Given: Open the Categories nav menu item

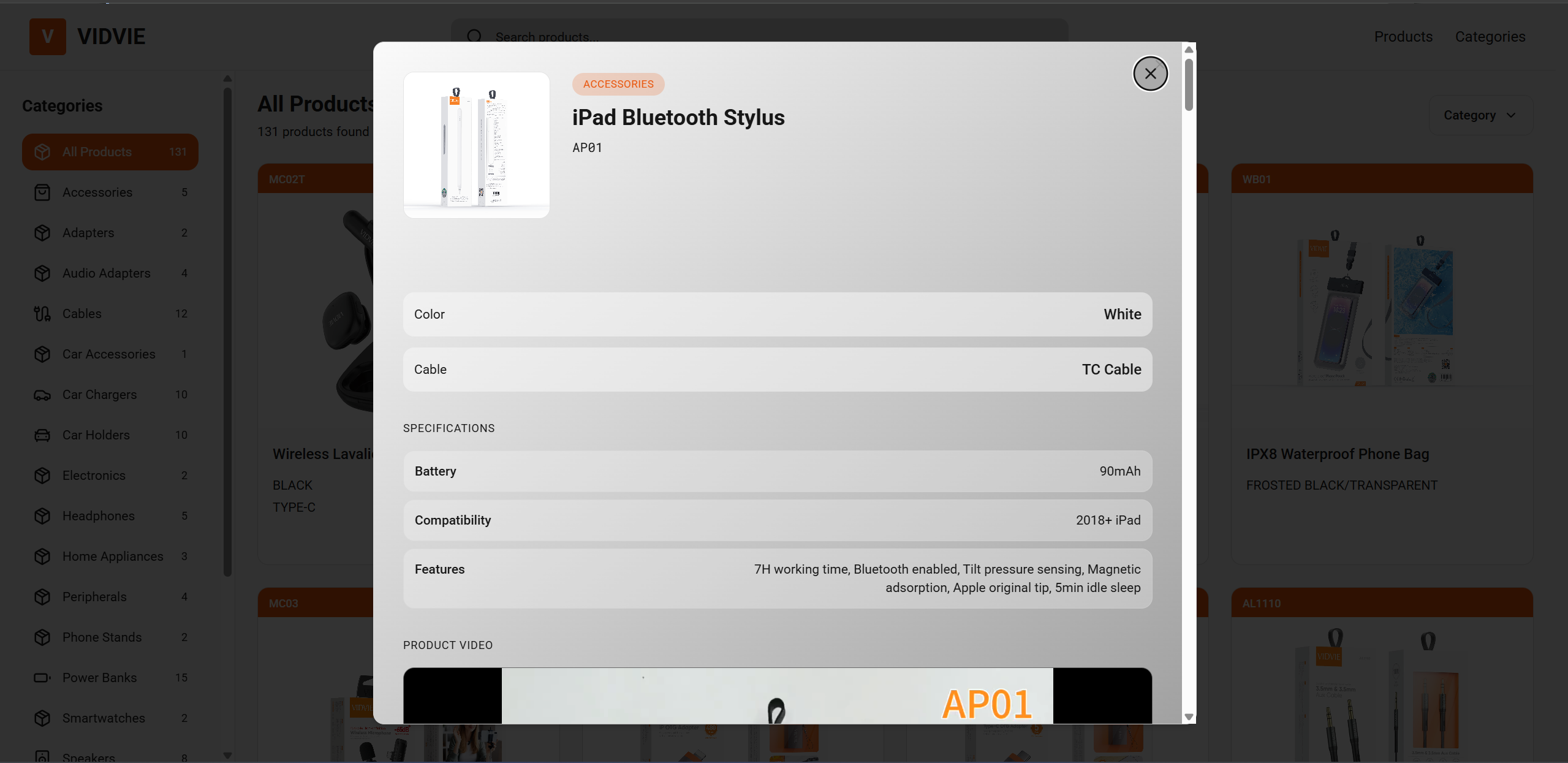Looking at the screenshot, I should click(1490, 37).
